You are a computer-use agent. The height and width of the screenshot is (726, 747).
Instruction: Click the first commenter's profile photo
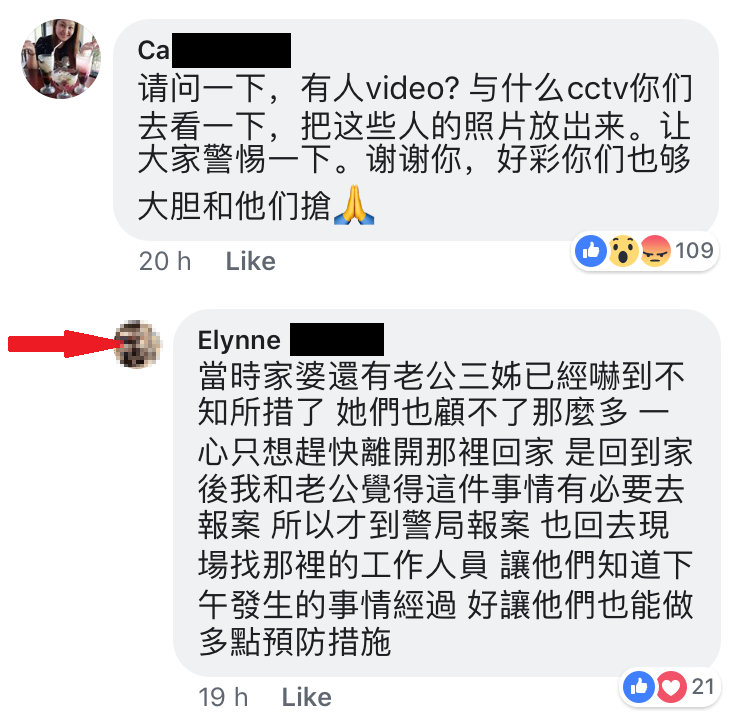pyautogui.click(x=61, y=59)
